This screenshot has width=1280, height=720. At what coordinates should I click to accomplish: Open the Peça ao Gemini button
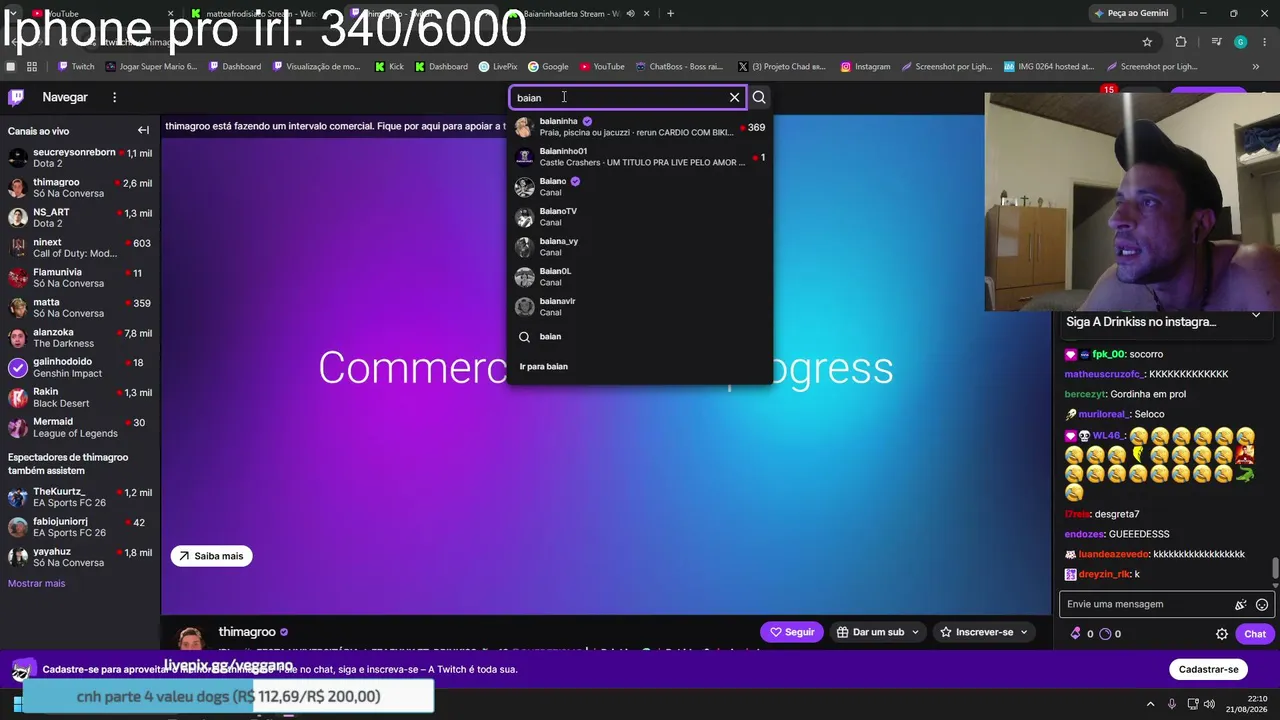1131,13
